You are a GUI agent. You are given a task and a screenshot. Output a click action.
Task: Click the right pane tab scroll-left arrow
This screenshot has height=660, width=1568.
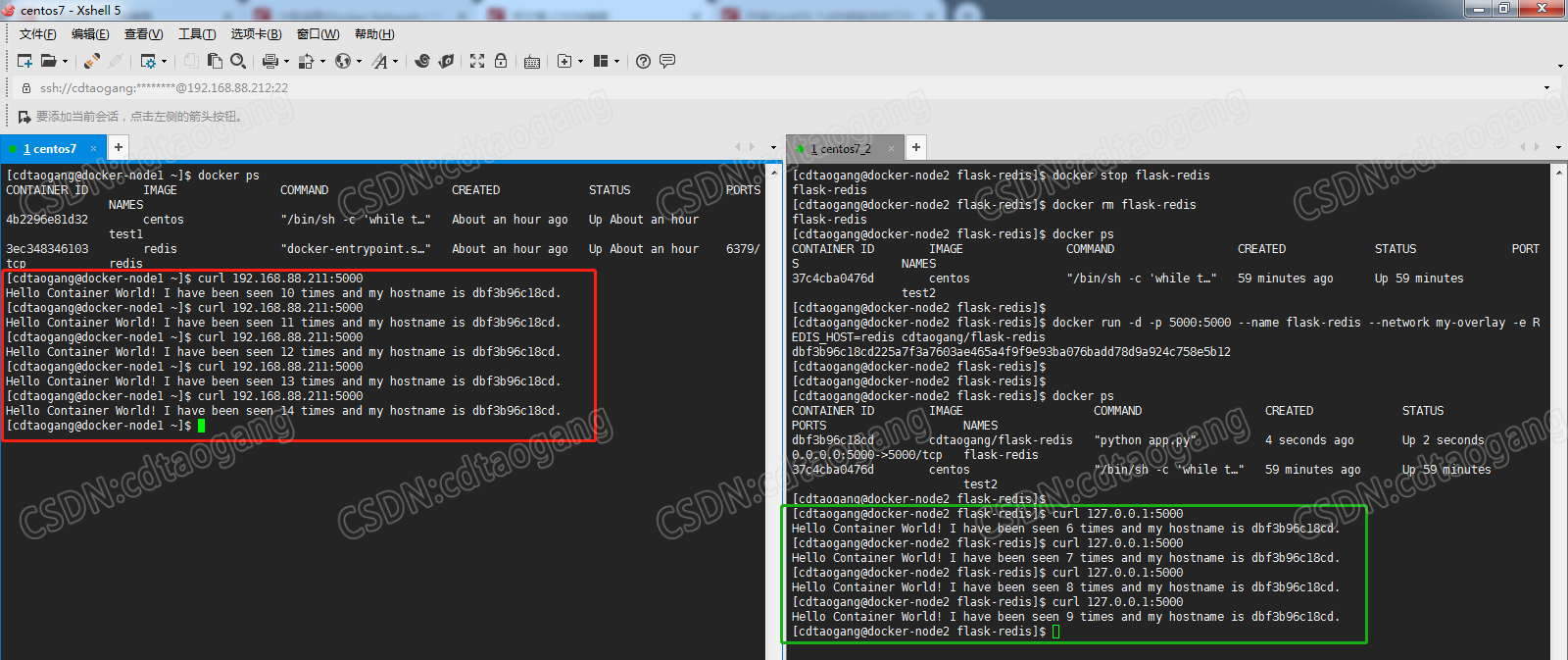pos(1523,147)
